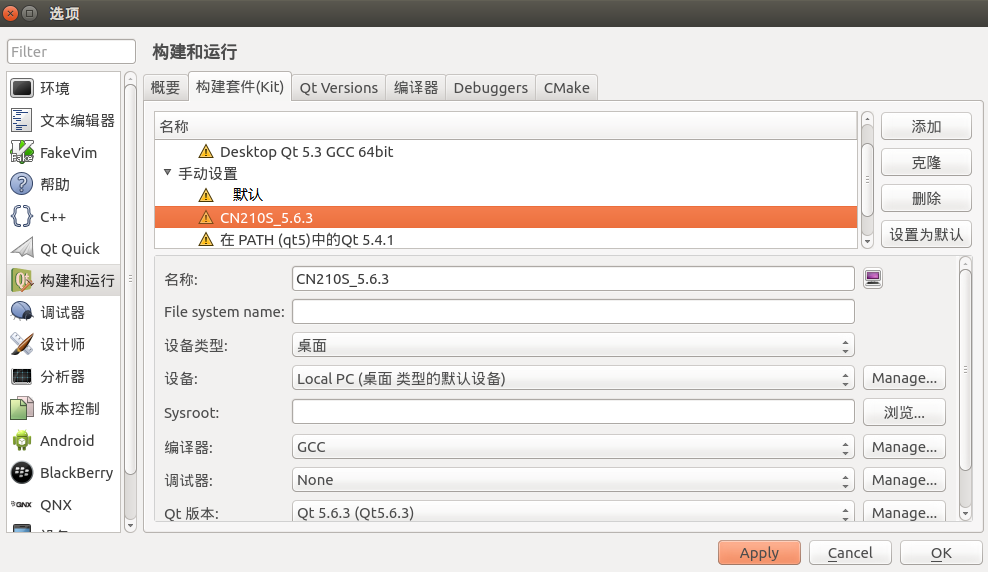Click the 添加 button
Image resolution: width=988 pixels, height=572 pixels.
click(926, 127)
